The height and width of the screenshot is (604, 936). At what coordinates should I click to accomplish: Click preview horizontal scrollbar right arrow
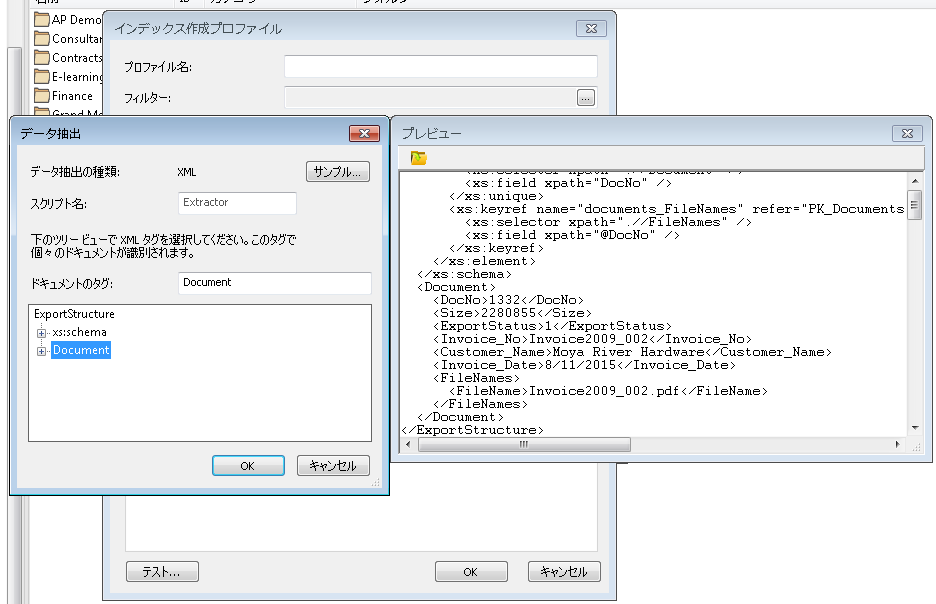pos(898,445)
